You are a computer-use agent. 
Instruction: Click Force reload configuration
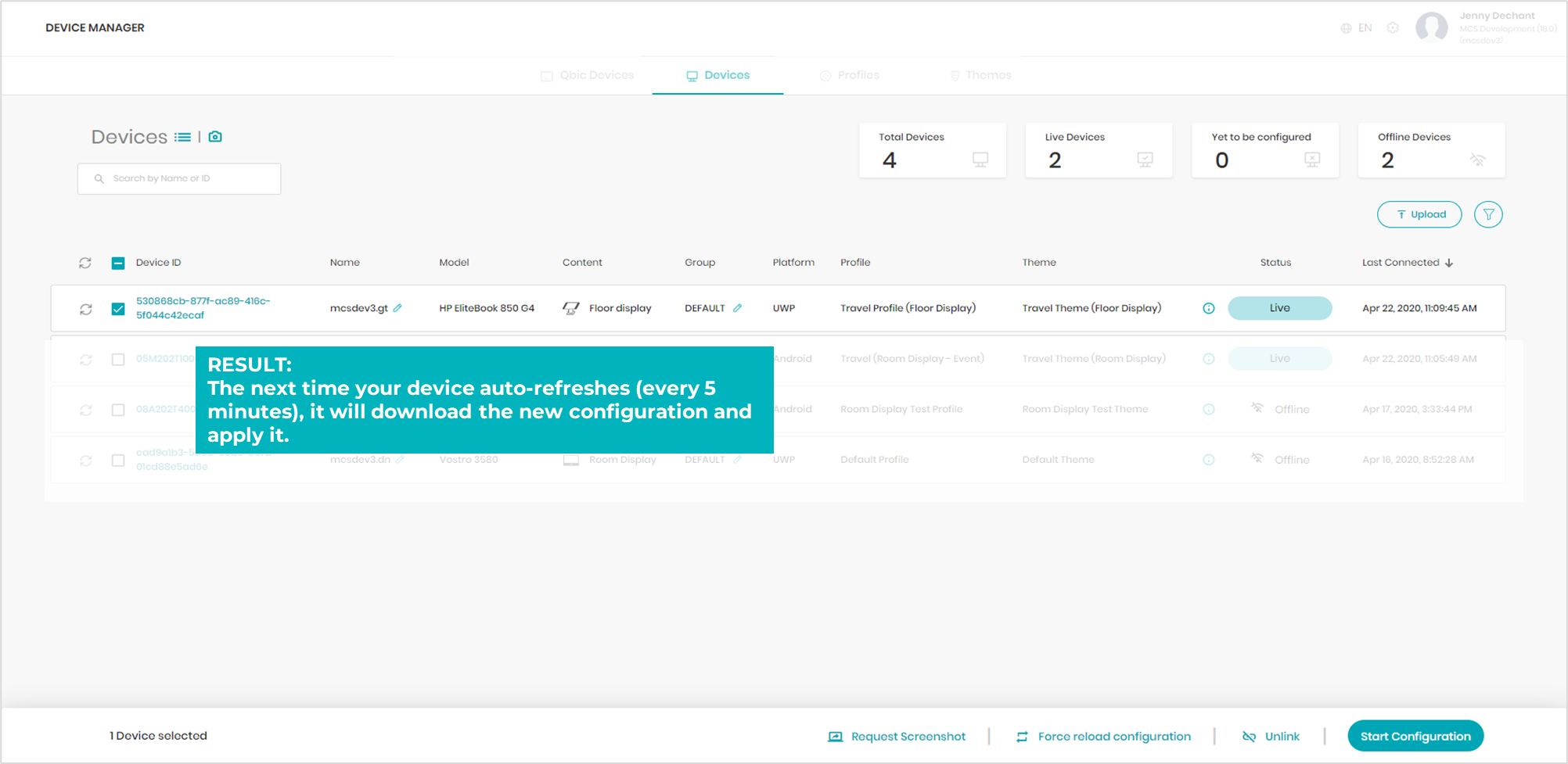[1103, 737]
